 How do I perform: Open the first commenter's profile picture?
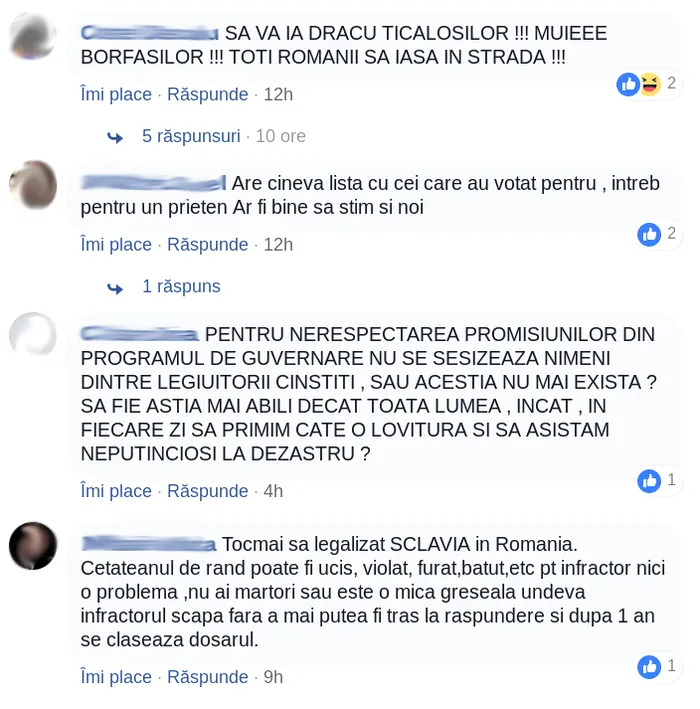[33, 36]
